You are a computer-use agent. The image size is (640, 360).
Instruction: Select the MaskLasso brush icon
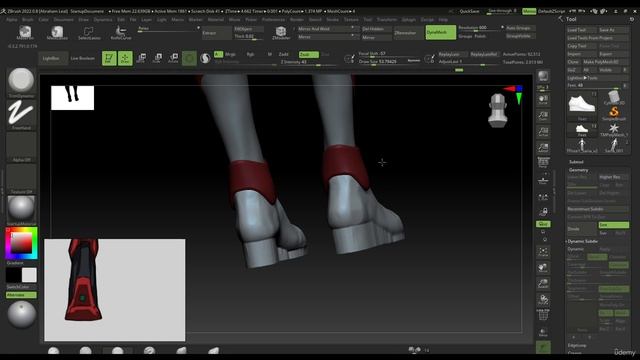pyautogui.click(x=57, y=33)
